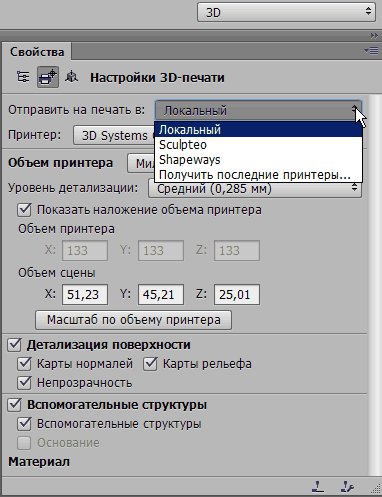Open the printer volume units dropdown
The width and height of the screenshot is (382, 497).
(x=141, y=163)
